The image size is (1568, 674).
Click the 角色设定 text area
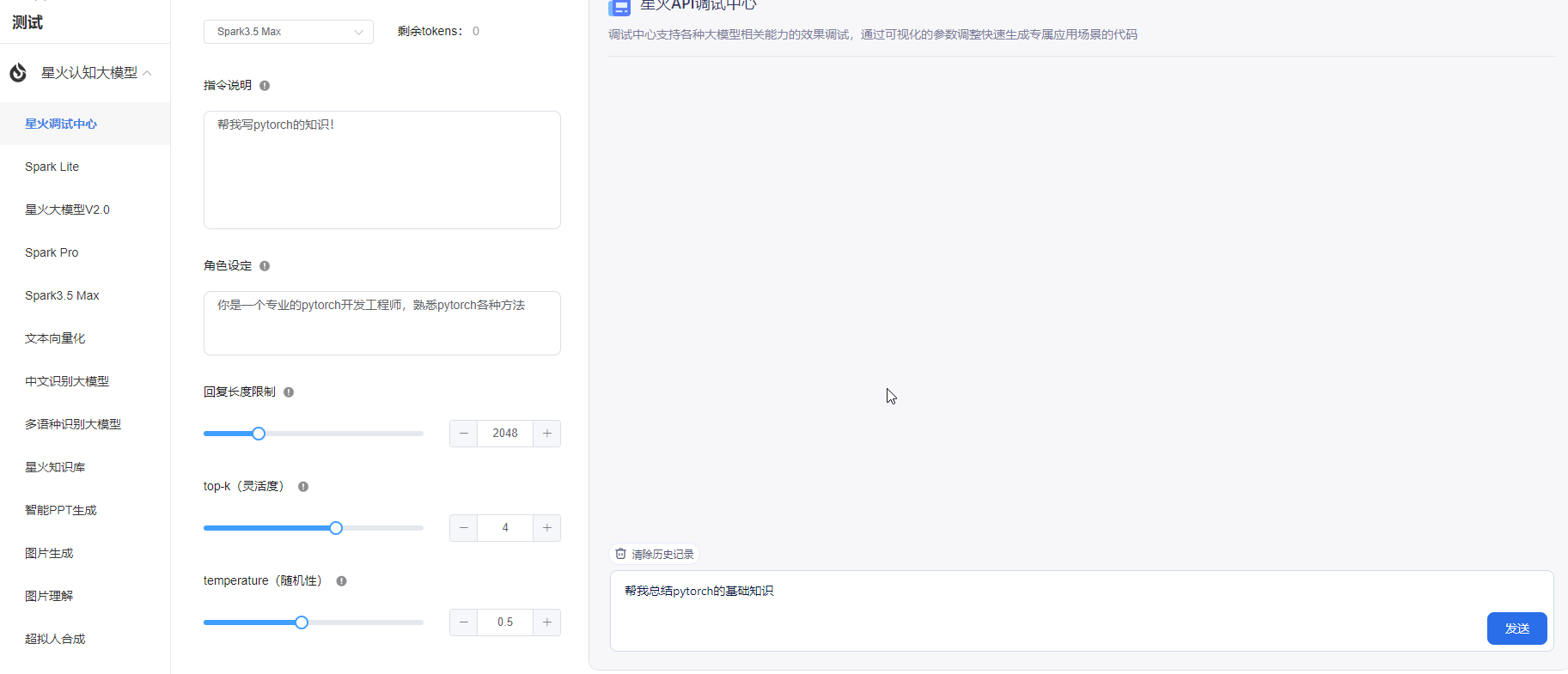(382, 323)
